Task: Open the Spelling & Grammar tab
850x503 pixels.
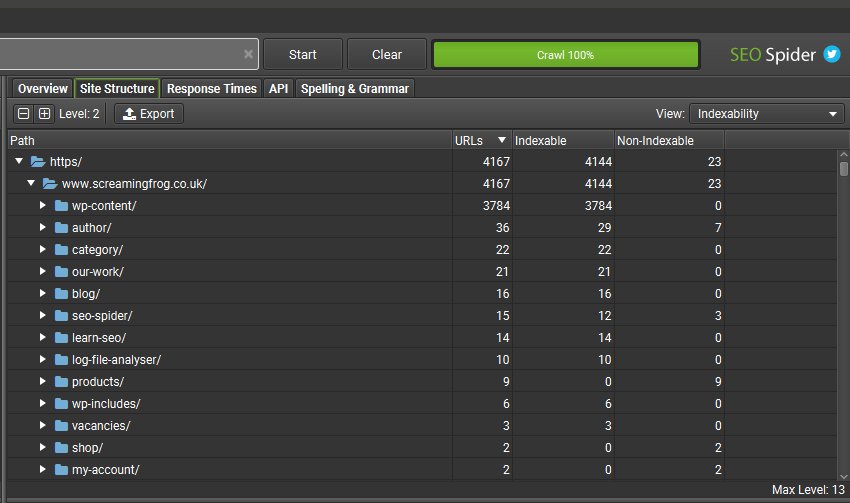Action: click(x=355, y=88)
